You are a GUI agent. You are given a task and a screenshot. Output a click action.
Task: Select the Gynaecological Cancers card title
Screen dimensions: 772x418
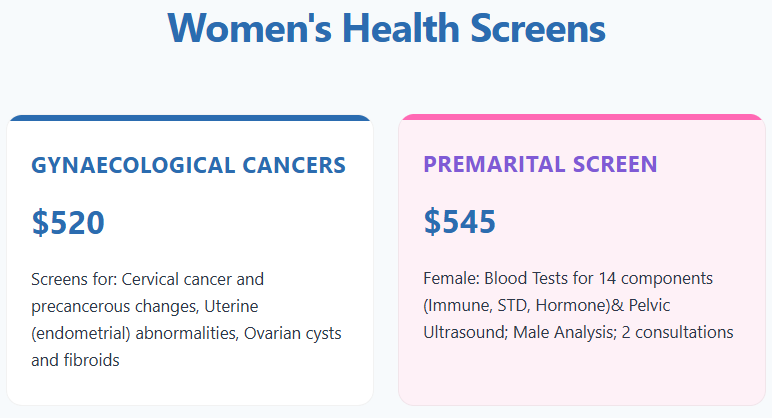(x=189, y=165)
